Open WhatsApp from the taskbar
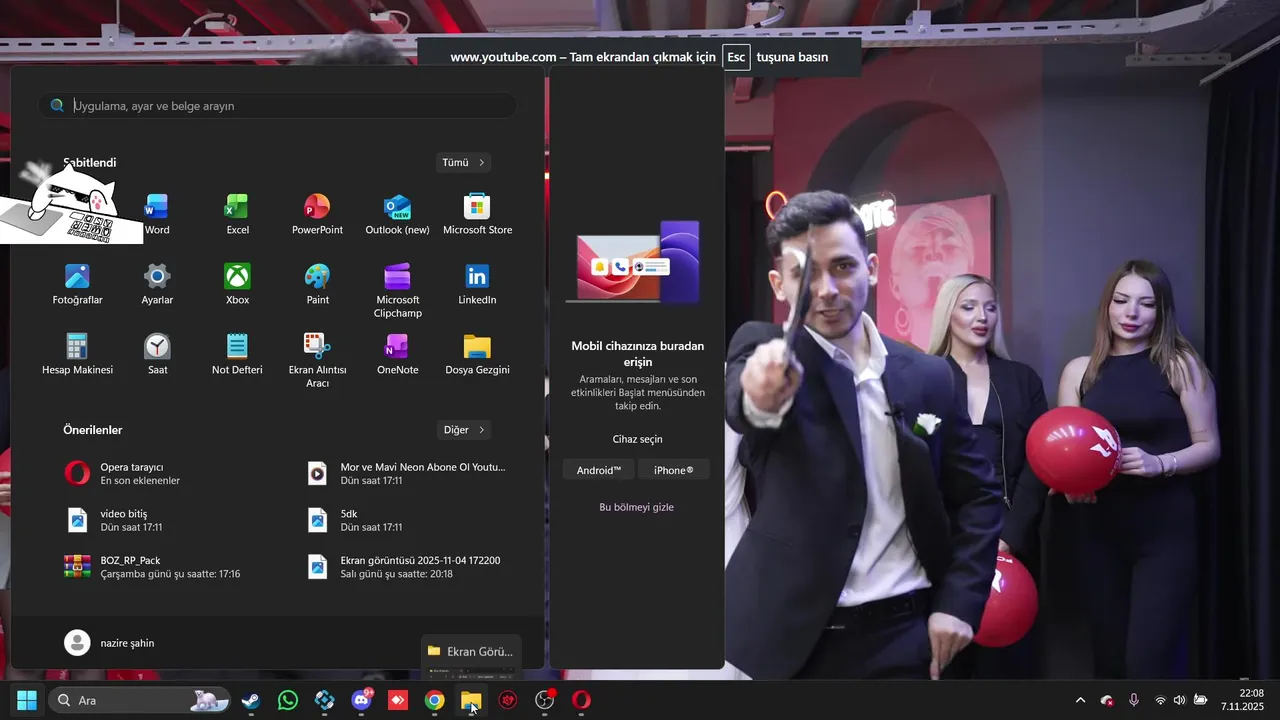 (288, 700)
